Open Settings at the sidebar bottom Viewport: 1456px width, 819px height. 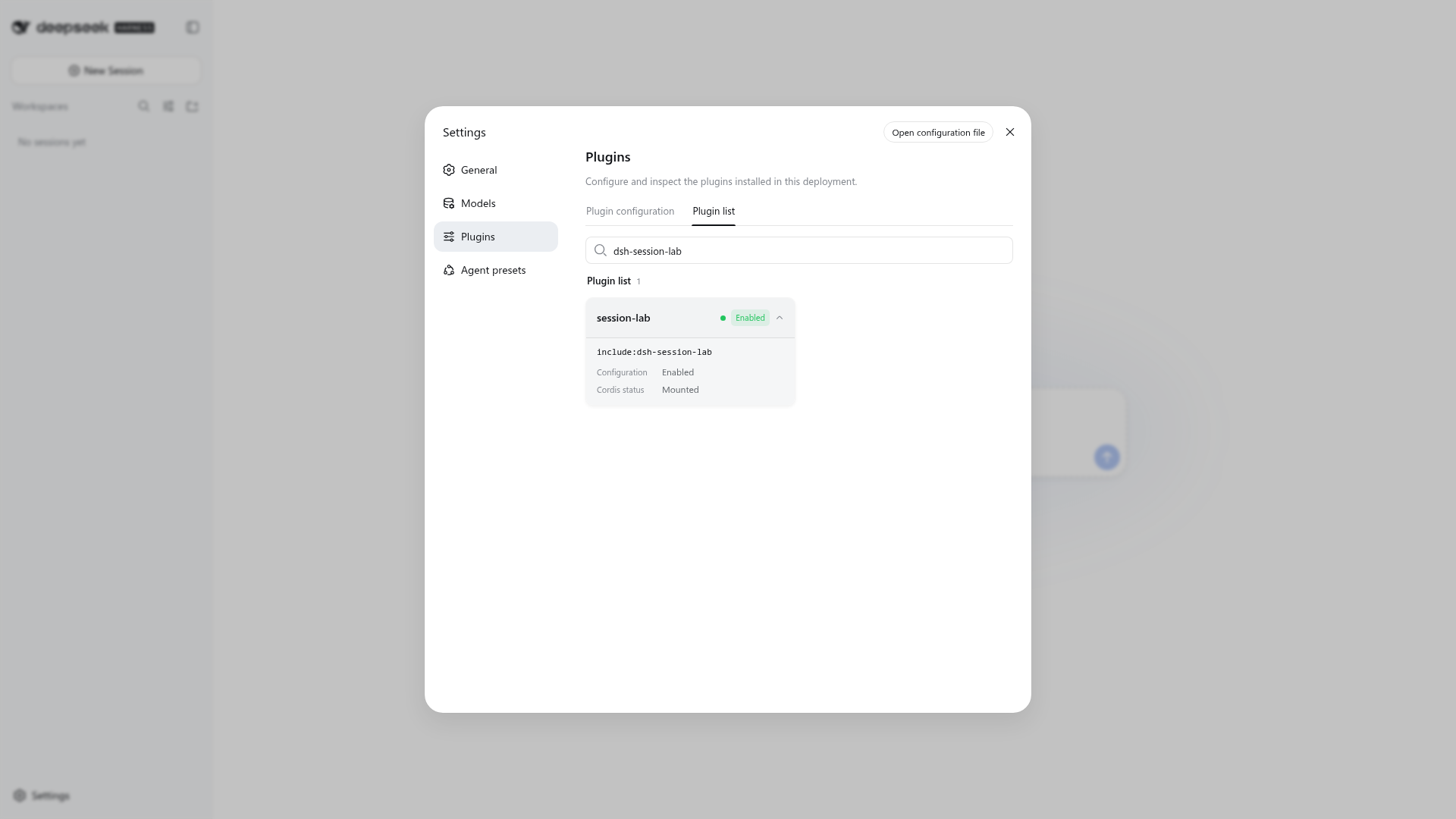point(42,795)
